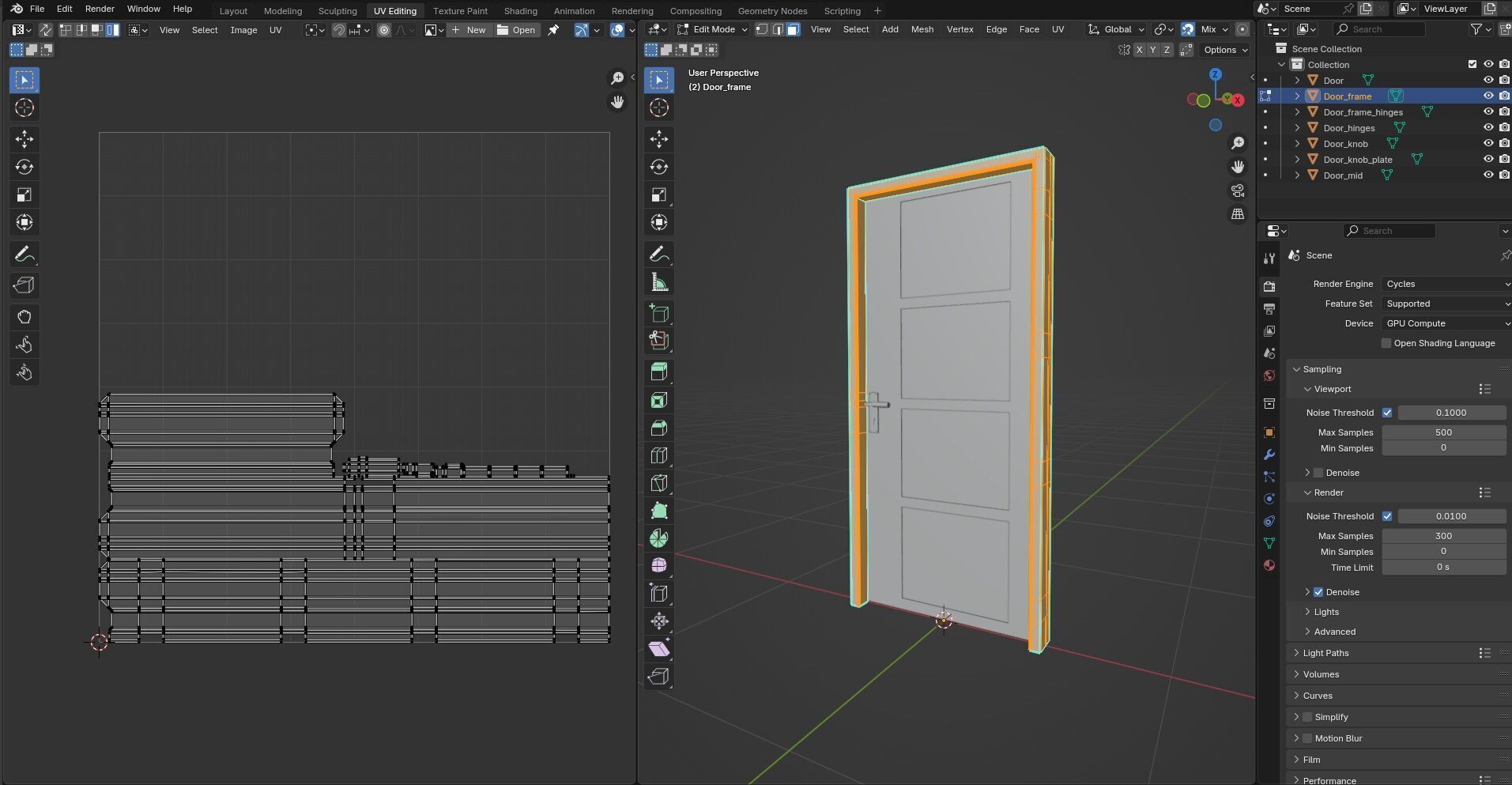Click the Open image button
The height and width of the screenshot is (785, 1512).
tap(516, 30)
